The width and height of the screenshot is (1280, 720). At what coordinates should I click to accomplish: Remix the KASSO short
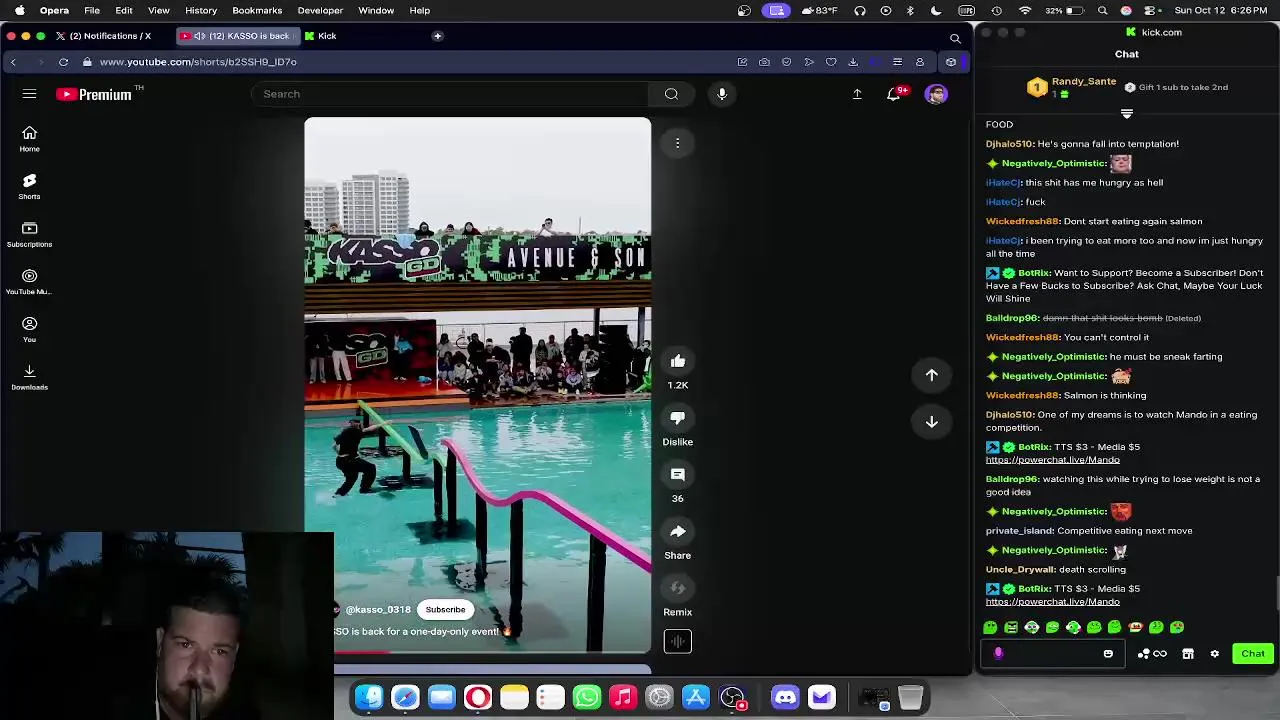tap(678, 588)
